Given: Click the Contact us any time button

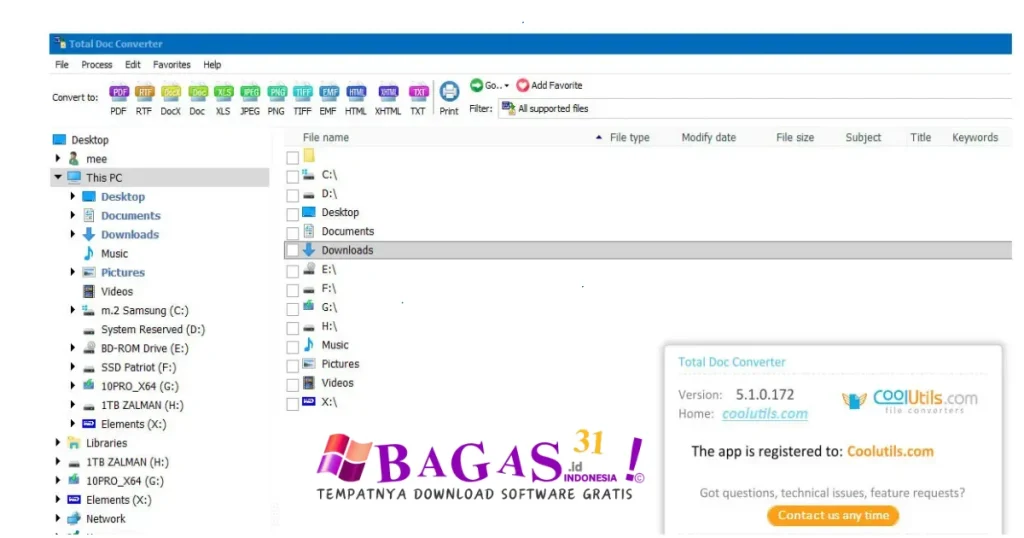Looking at the screenshot, I should pos(833,515).
